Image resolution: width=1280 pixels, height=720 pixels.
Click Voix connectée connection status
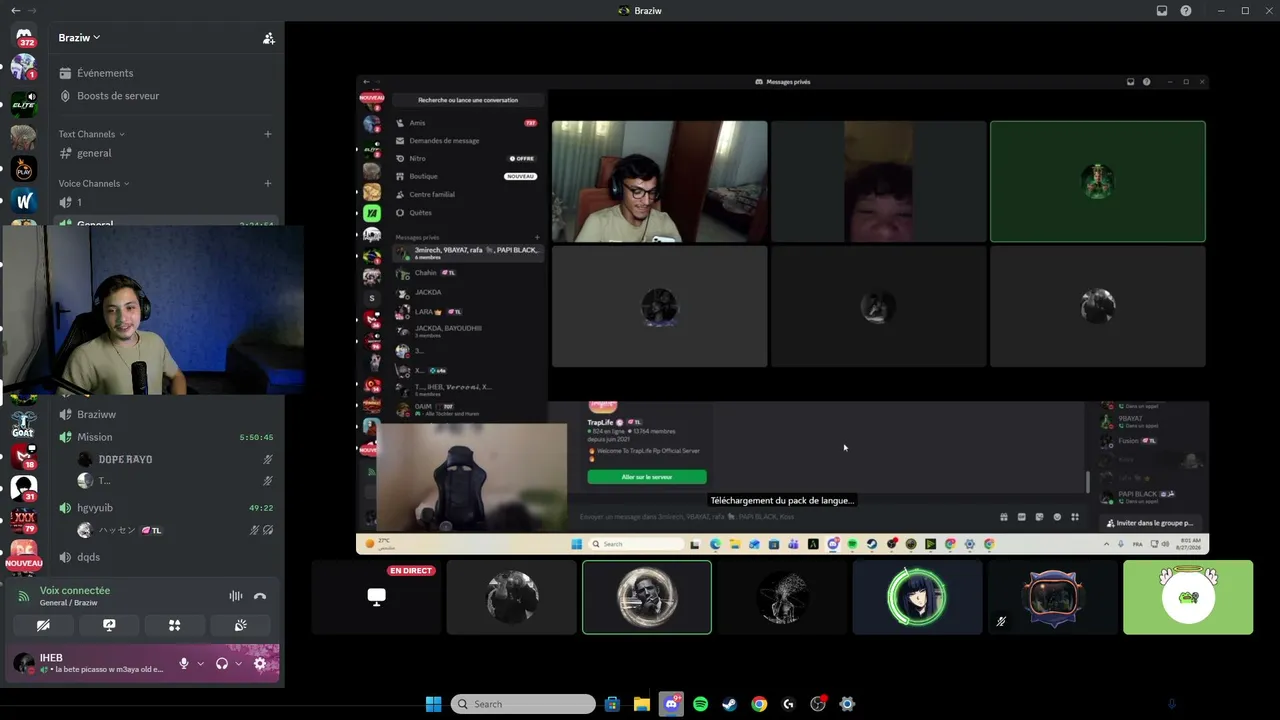[75, 591]
